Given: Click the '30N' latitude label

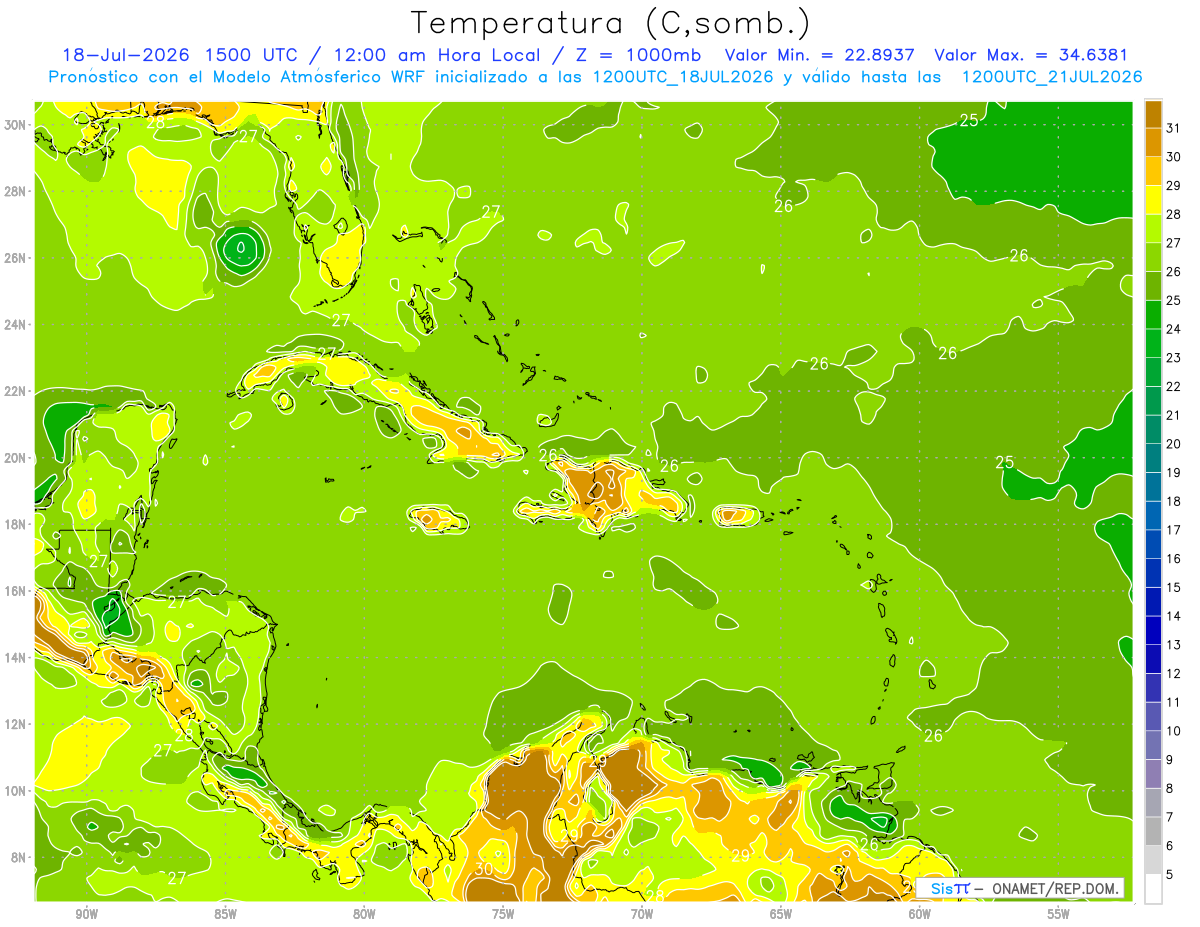Looking at the screenshot, I should 16,125.
